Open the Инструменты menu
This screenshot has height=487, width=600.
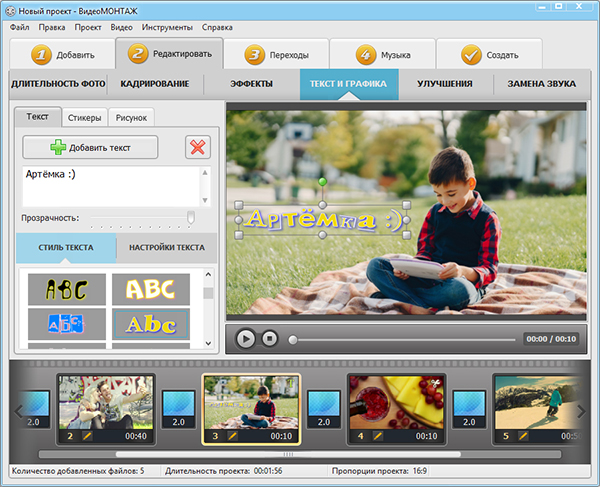[167, 28]
